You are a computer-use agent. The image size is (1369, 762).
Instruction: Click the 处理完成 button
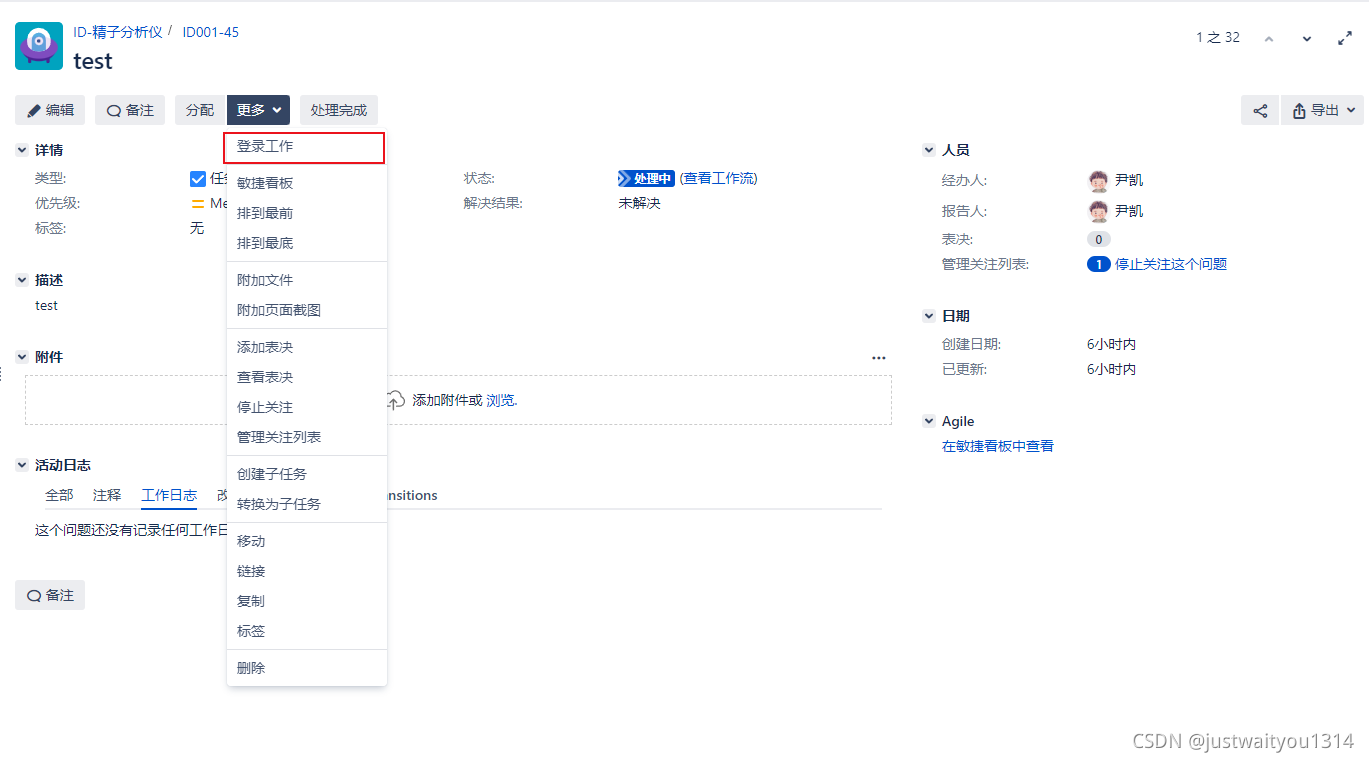click(x=338, y=110)
